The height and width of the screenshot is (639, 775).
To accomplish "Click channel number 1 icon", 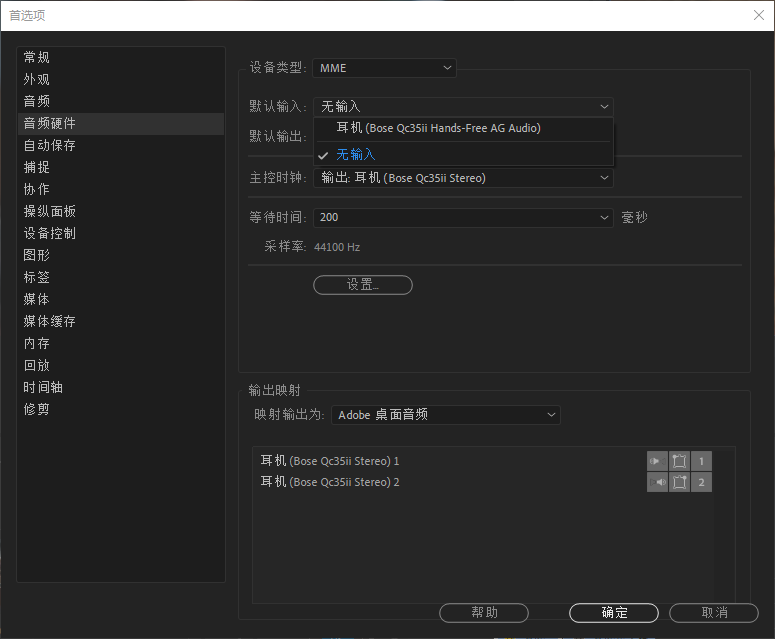I will coord(701,461).
